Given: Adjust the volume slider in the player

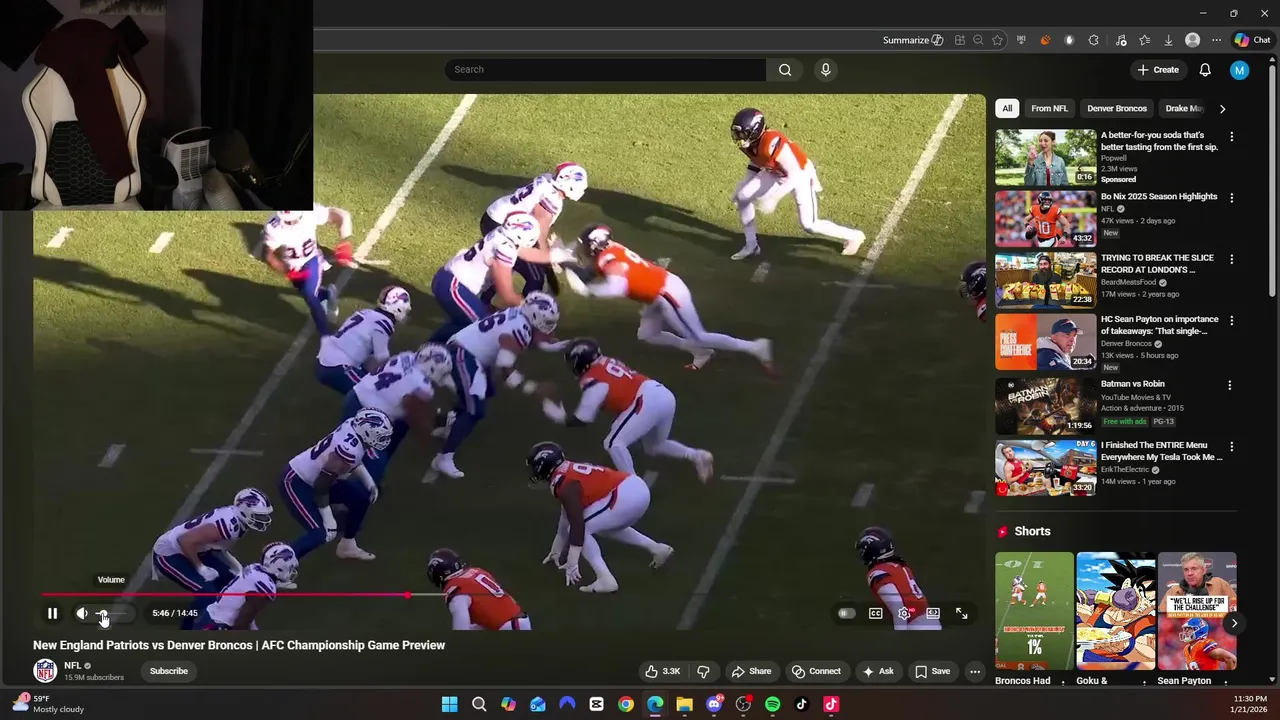Looking at the screenshot, I should (112, 613).
